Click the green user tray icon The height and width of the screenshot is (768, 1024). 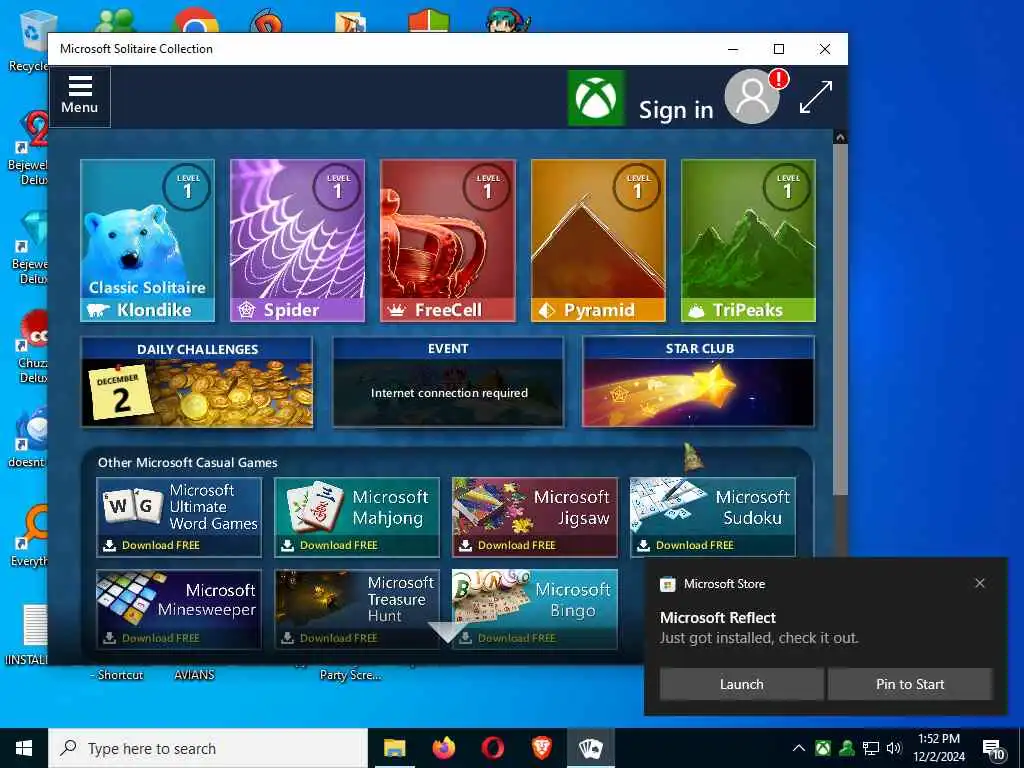pos(847,748)
